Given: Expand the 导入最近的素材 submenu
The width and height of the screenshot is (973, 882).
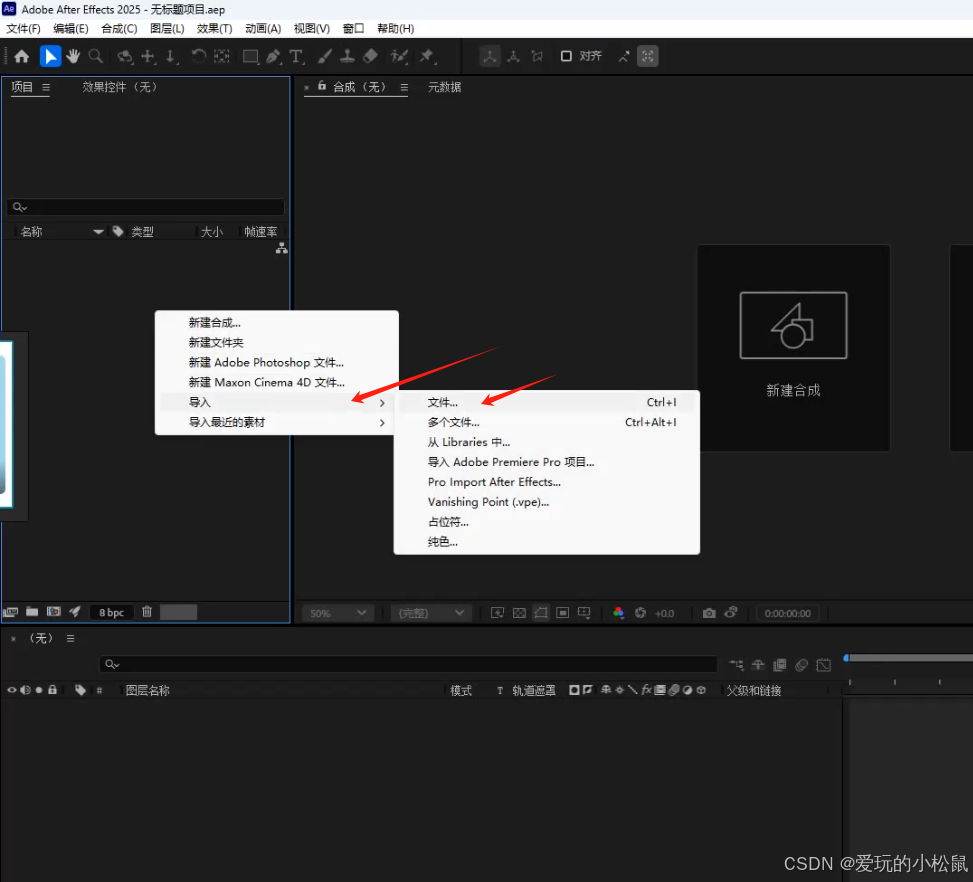Looking at the screenshot, I should tap(277, 422).
